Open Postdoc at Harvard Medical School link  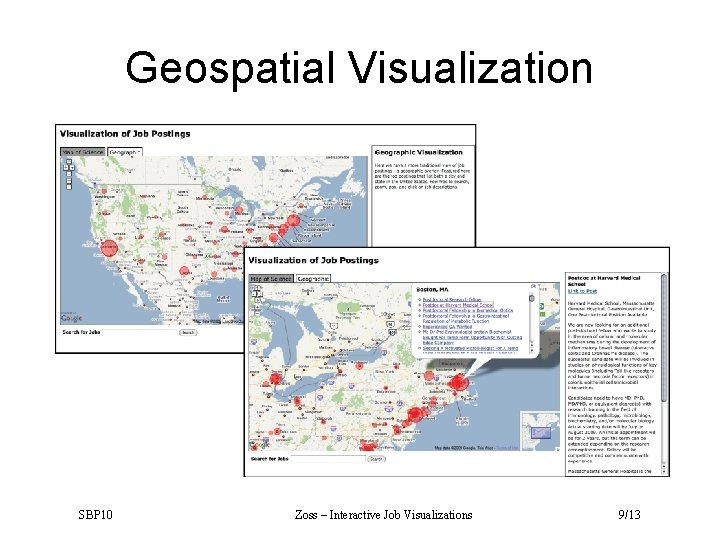click(458, 304)
